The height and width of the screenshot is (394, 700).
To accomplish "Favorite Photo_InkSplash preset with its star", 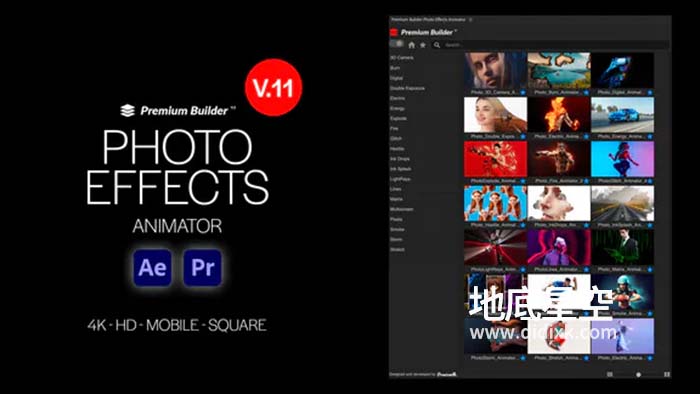I will 650,225.
